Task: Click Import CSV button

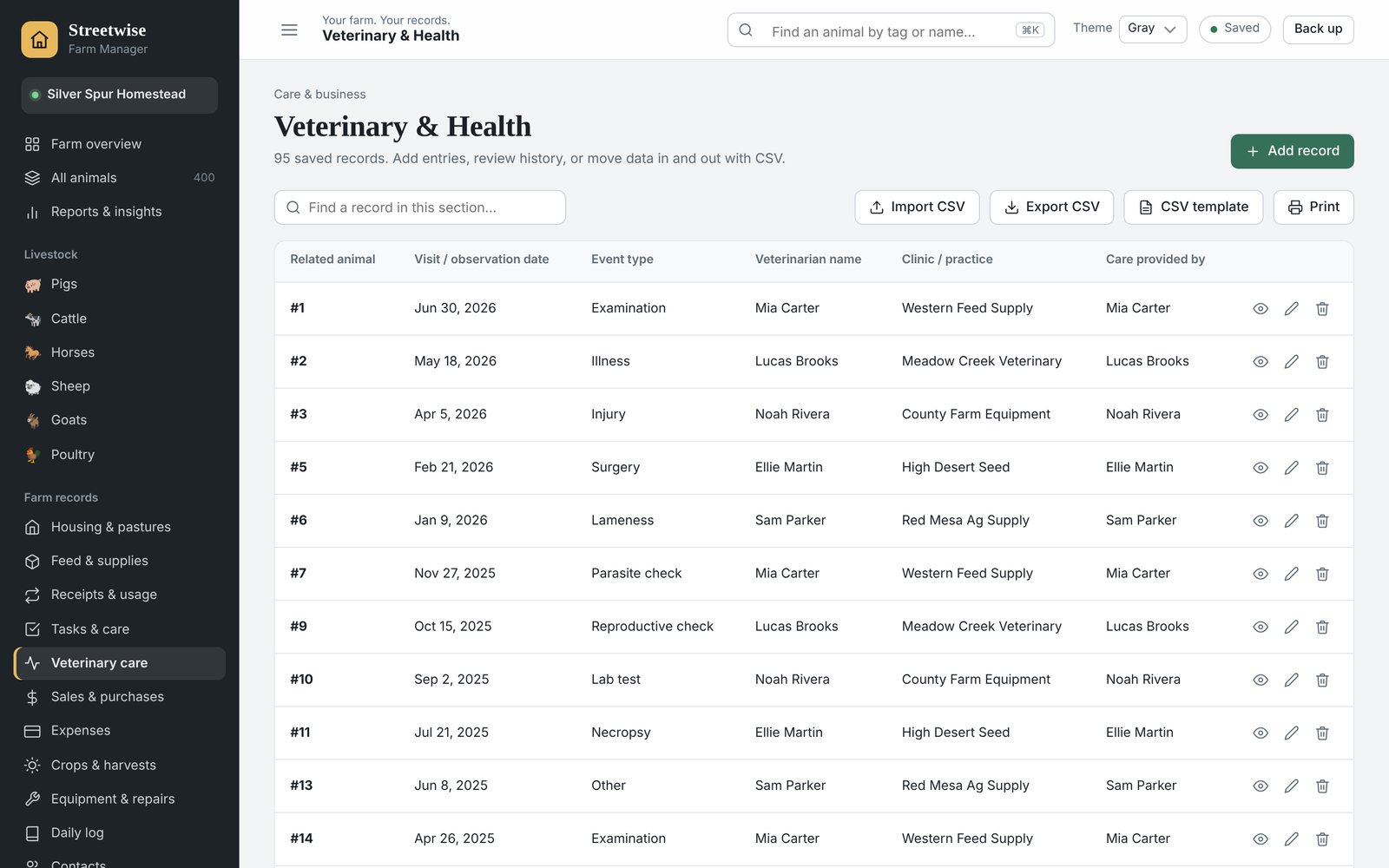Action: tap(917, 207)
